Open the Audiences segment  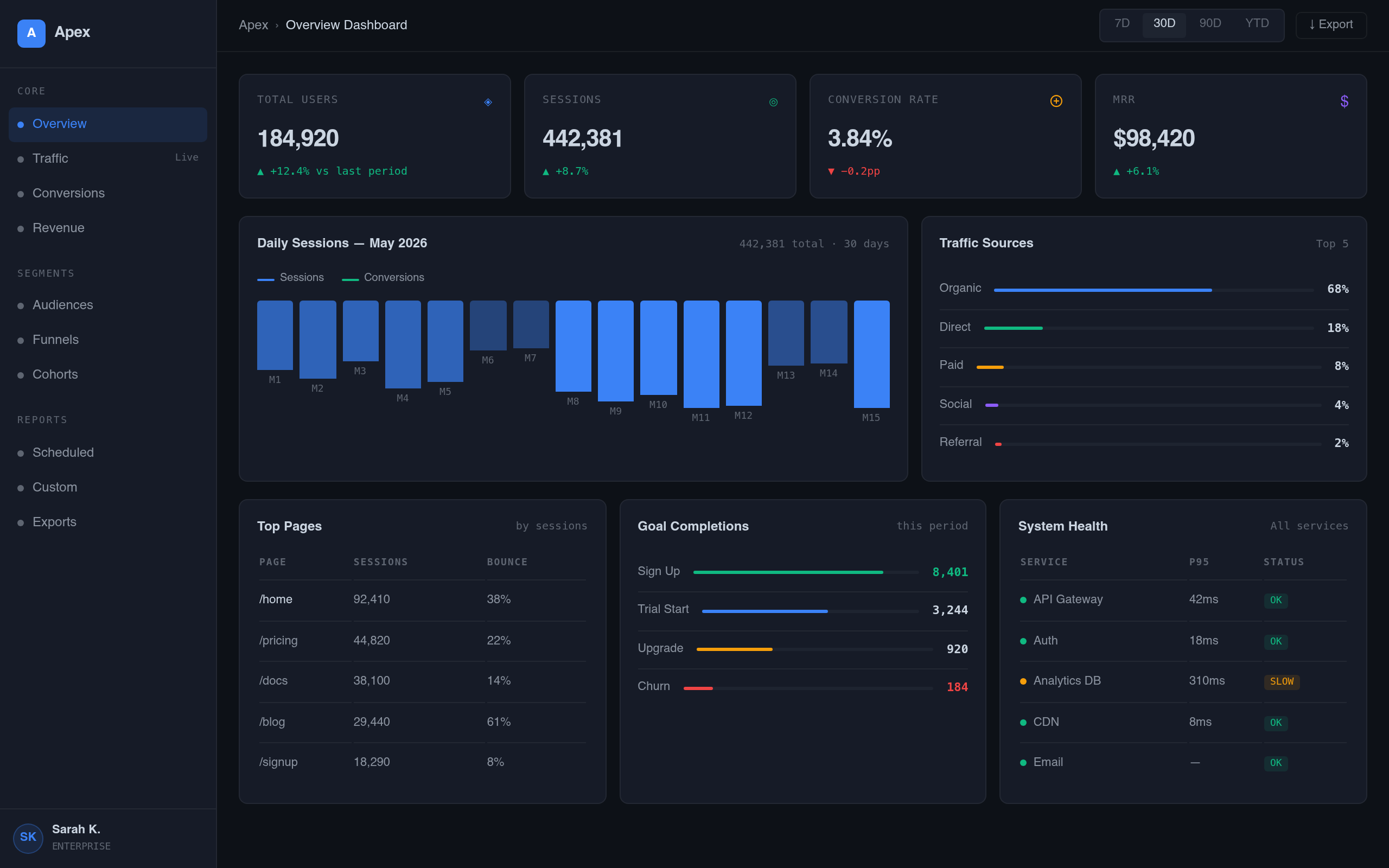[x=108, y=305]
